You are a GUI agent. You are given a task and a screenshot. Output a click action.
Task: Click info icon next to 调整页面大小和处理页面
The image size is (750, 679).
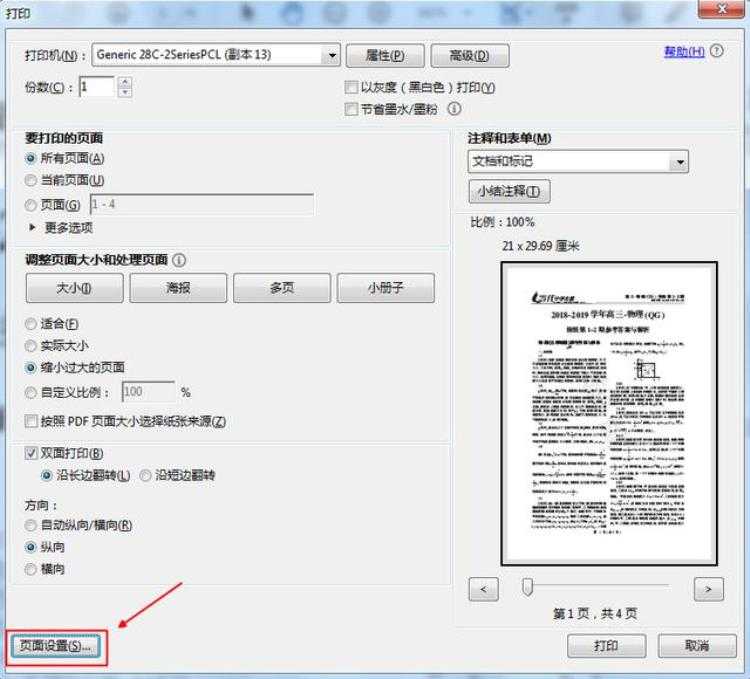pyautogui.click(x=179, y=260)
